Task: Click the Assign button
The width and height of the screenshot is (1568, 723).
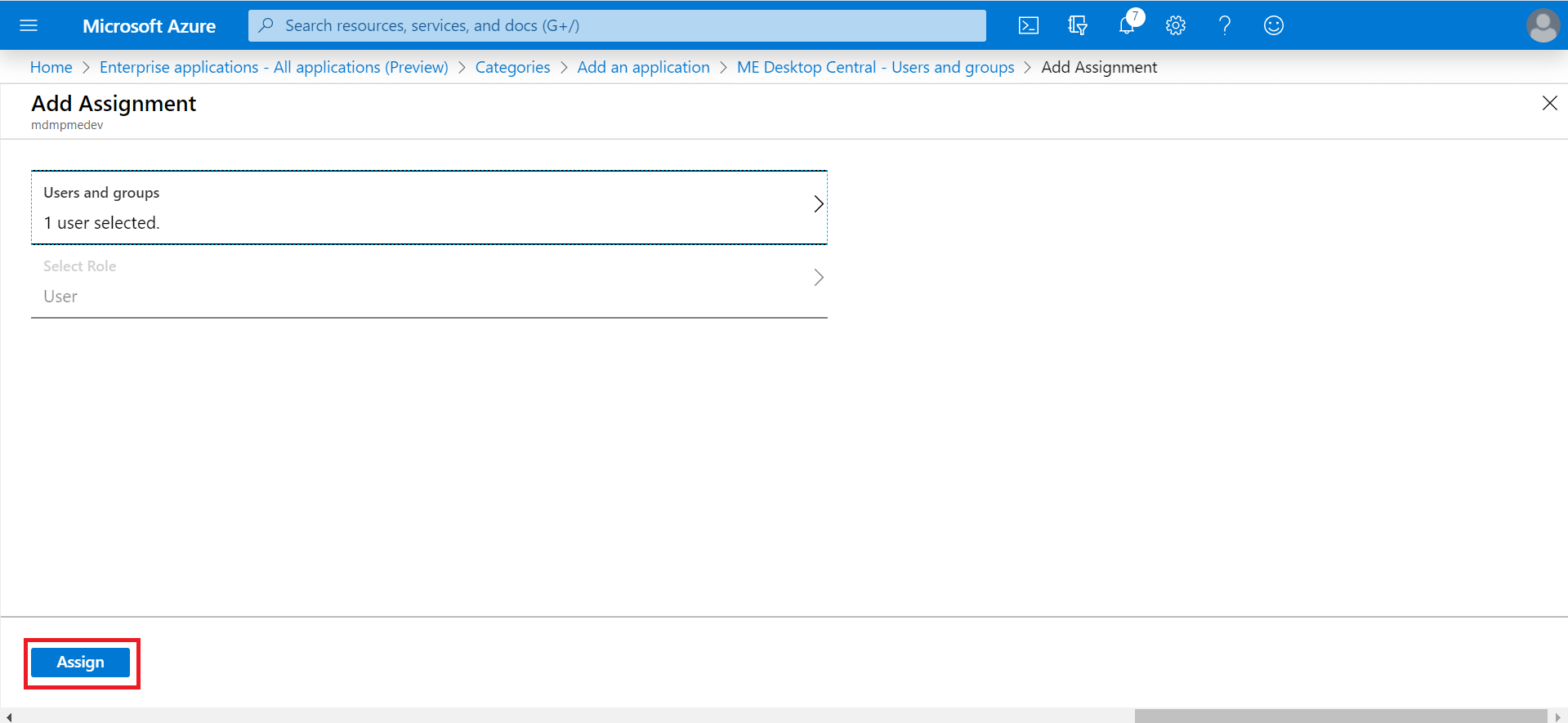Action: pyautogui.click(x=80, y=663)
